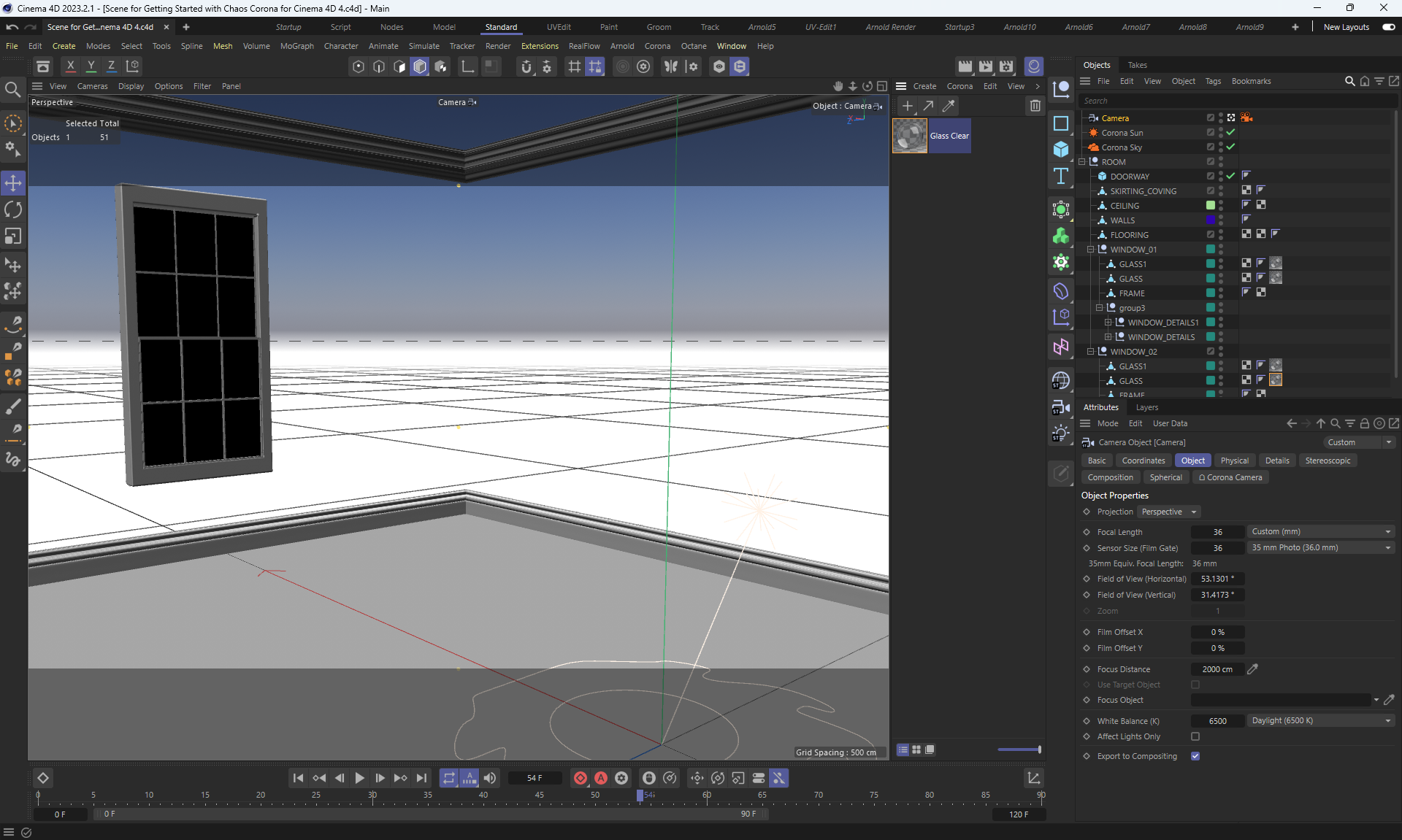Image resolution: width=1402 pixels, height=840 pixels.
Task: Toggle the New Layouts switch
Action: tap(1388, 27)
